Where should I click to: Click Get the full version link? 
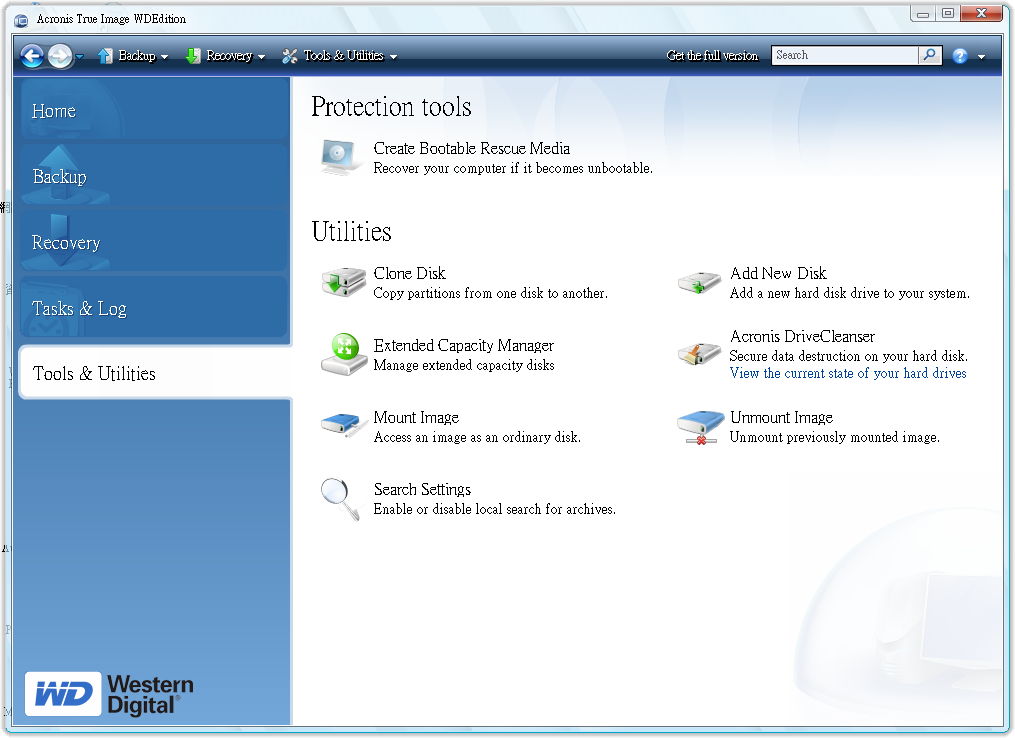(712, 56)
